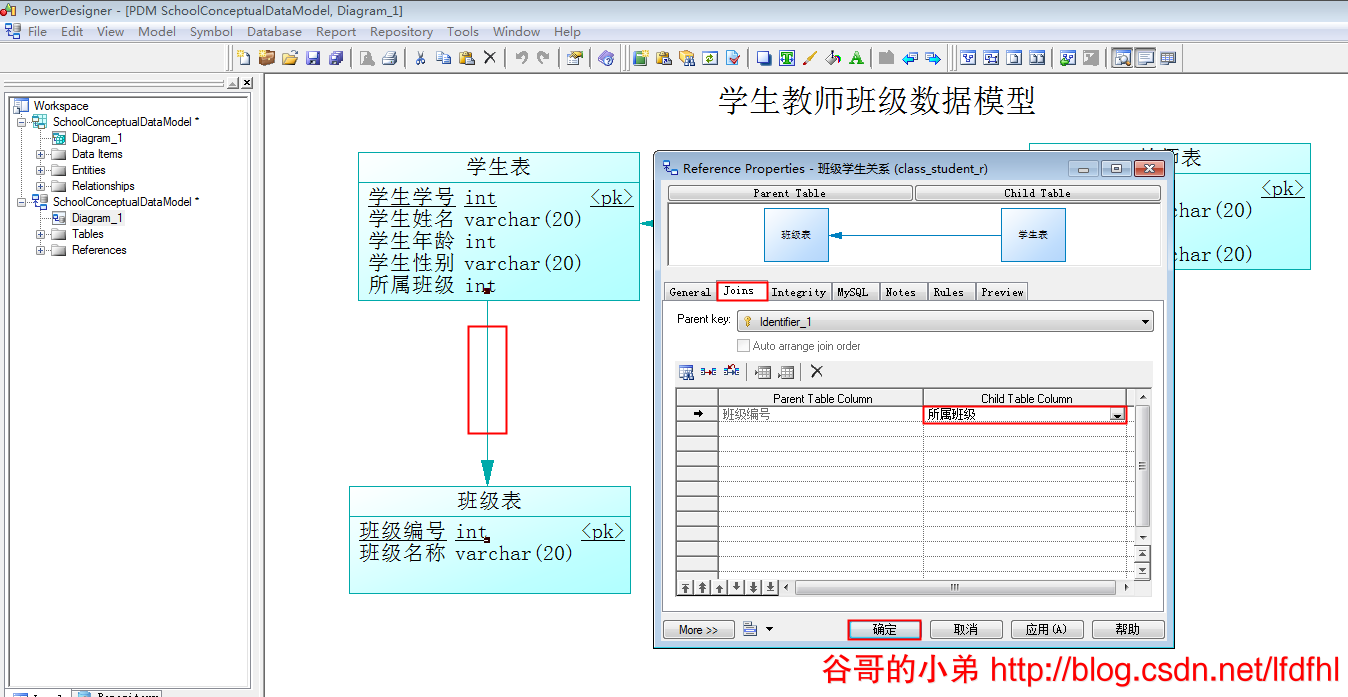Click the blue left-pointing arrow toolbar icon
1348x697 pixels.
[910, 58]
